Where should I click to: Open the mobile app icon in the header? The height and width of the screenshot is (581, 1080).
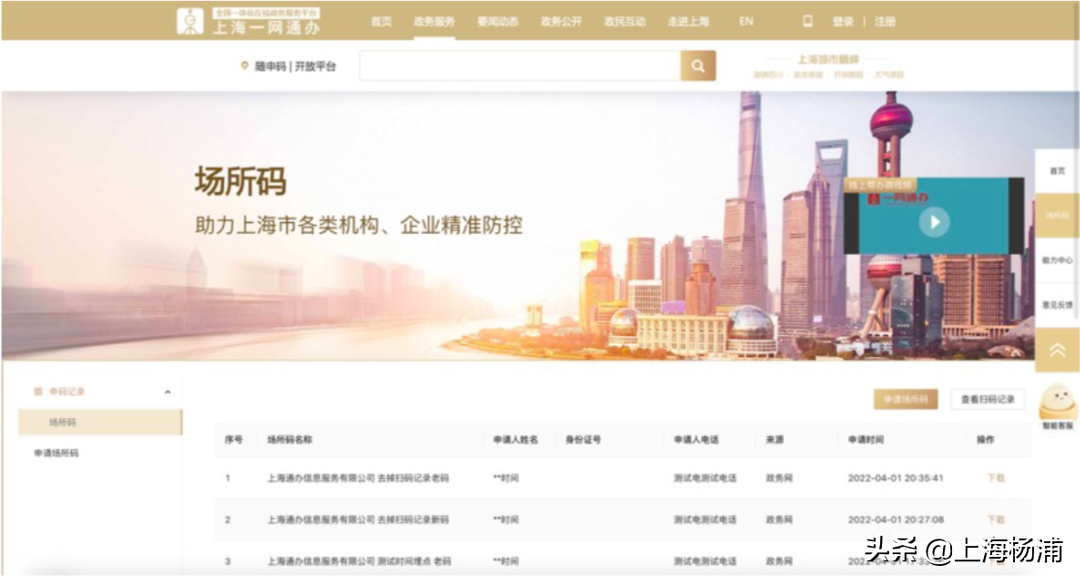(807, 20)
